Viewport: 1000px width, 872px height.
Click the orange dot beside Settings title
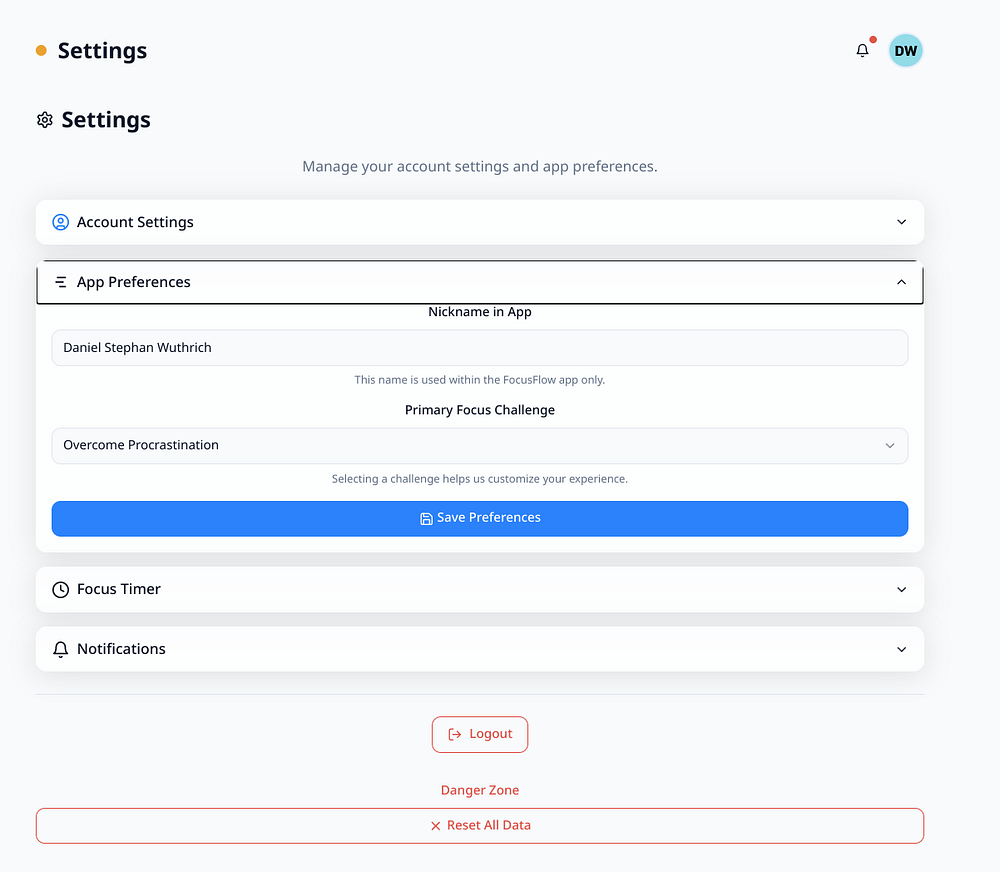pyautogui.click(x=41, y=50)
